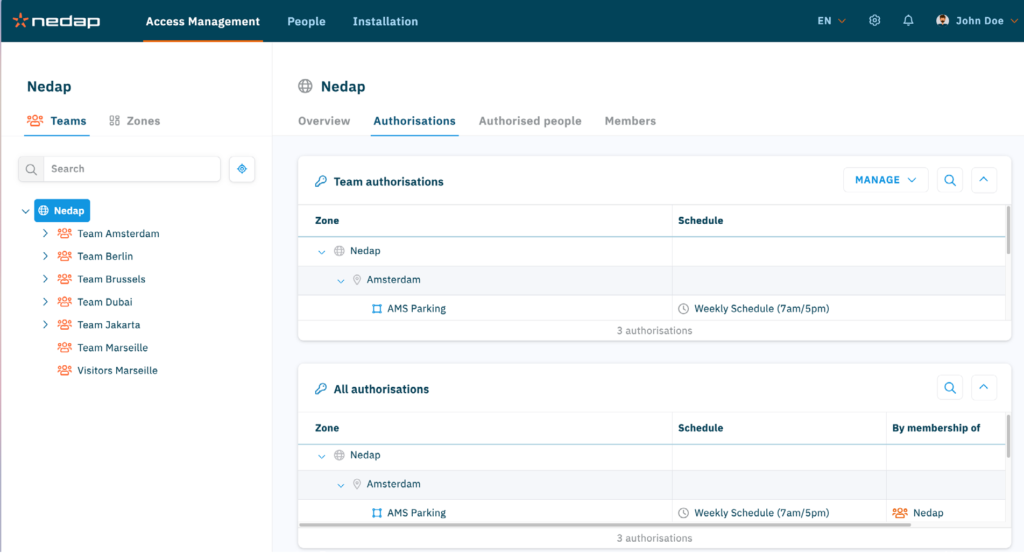The width and height of the screenshot is (1024, 560).
Task: Switch to the Zones tab
Action: click(134, 121)
